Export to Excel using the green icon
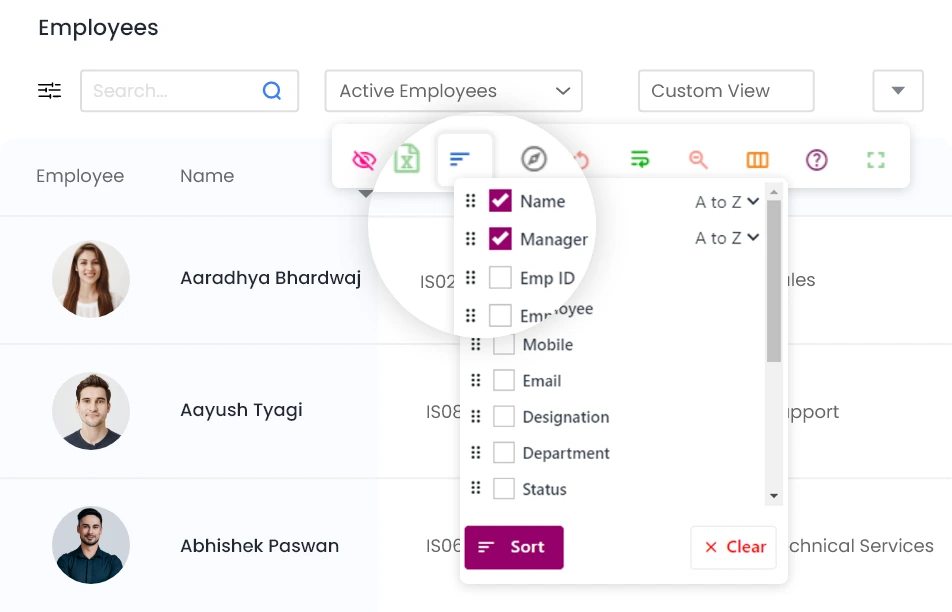Image resolution: width=952 pixels, height=612 pixels. point(407,159)
